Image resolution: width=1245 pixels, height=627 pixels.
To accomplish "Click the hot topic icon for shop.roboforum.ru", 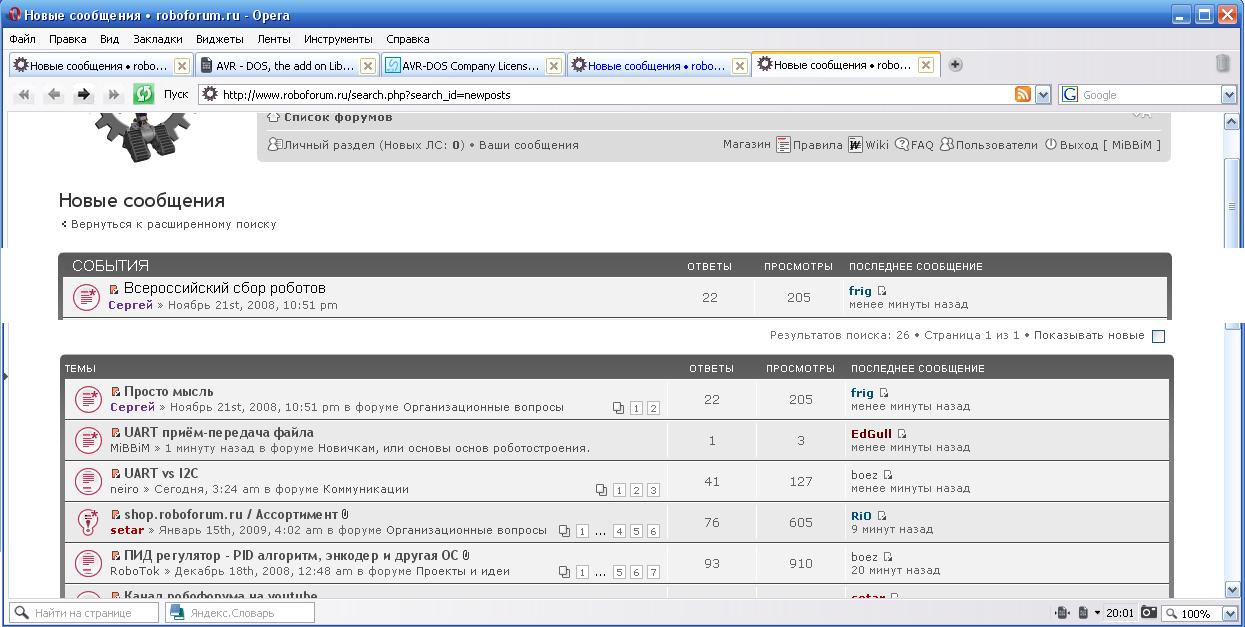I will [x=88, y=522].
